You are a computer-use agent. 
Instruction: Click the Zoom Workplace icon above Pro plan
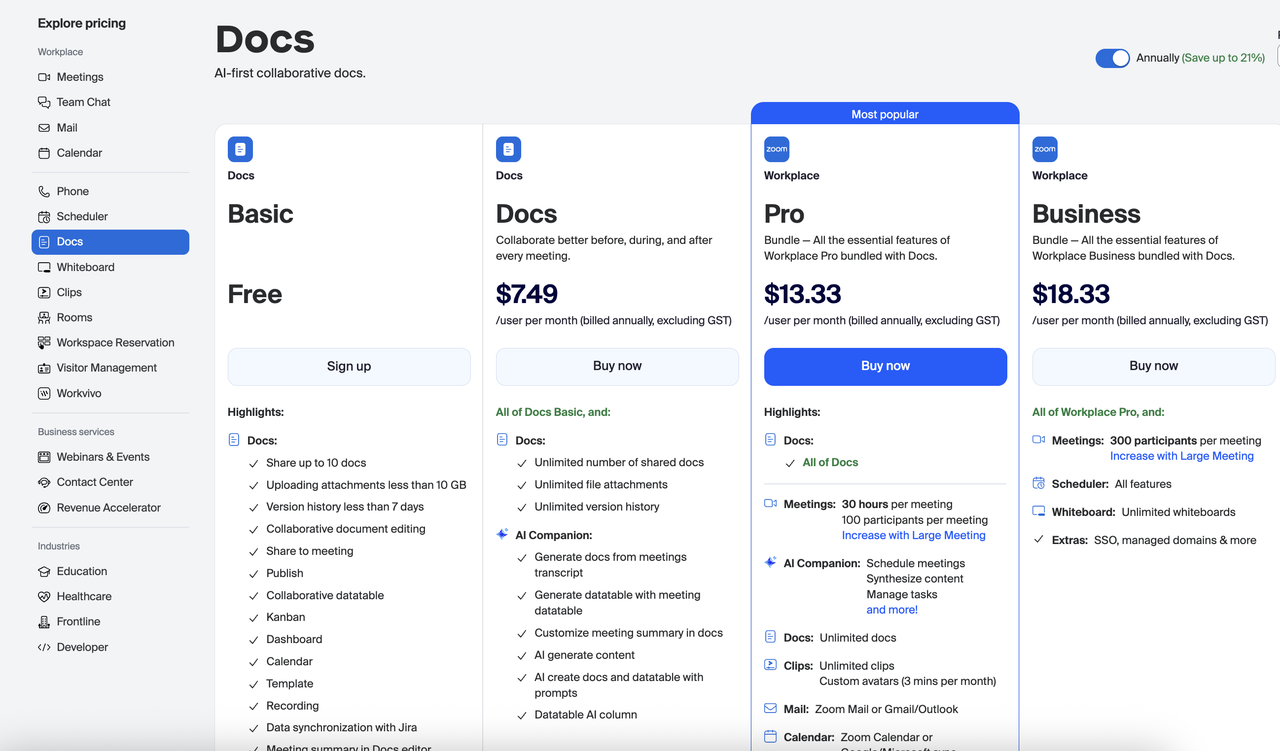(776, 149)
